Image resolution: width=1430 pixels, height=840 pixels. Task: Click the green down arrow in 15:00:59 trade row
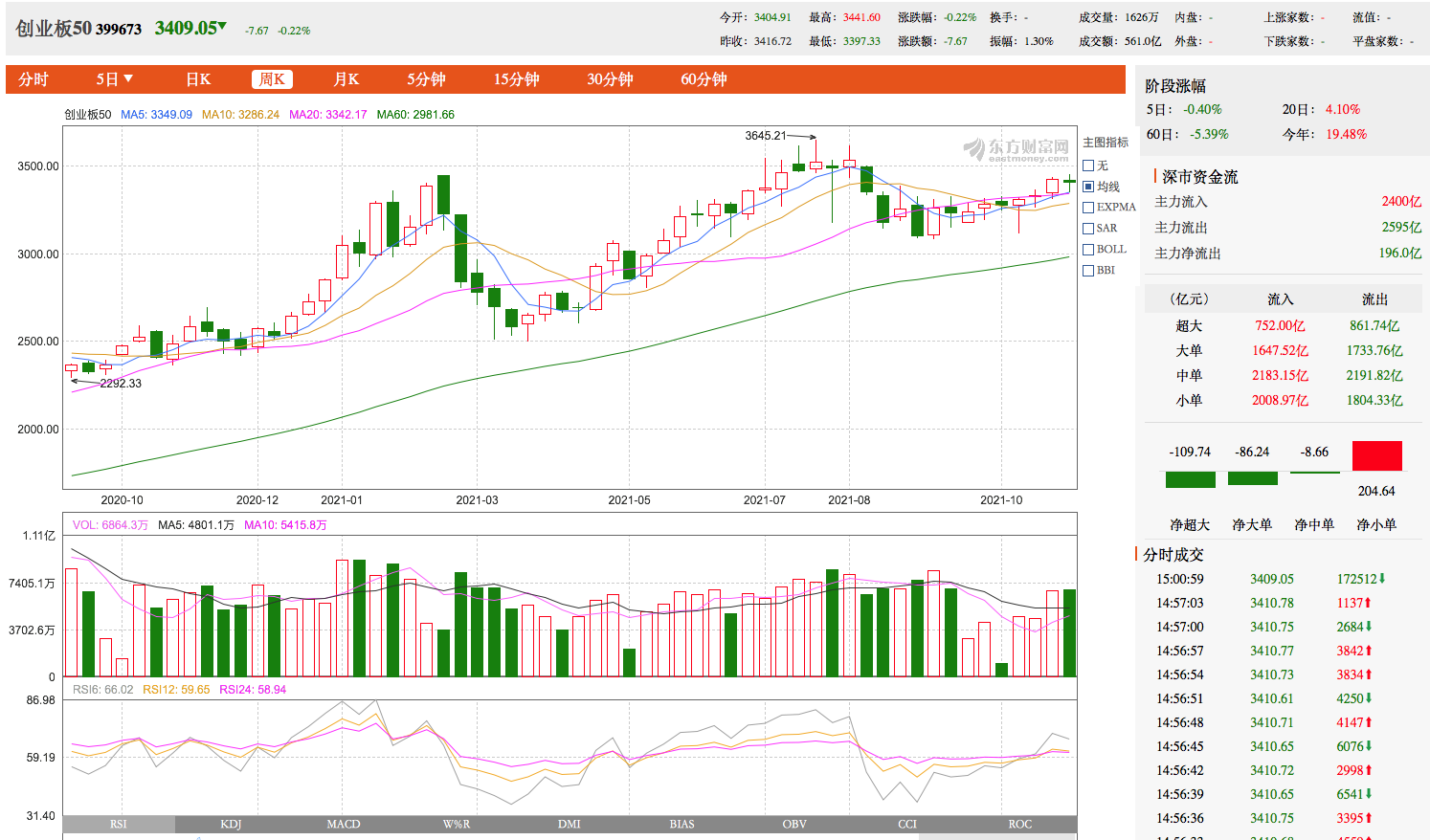click(1382, 579)
